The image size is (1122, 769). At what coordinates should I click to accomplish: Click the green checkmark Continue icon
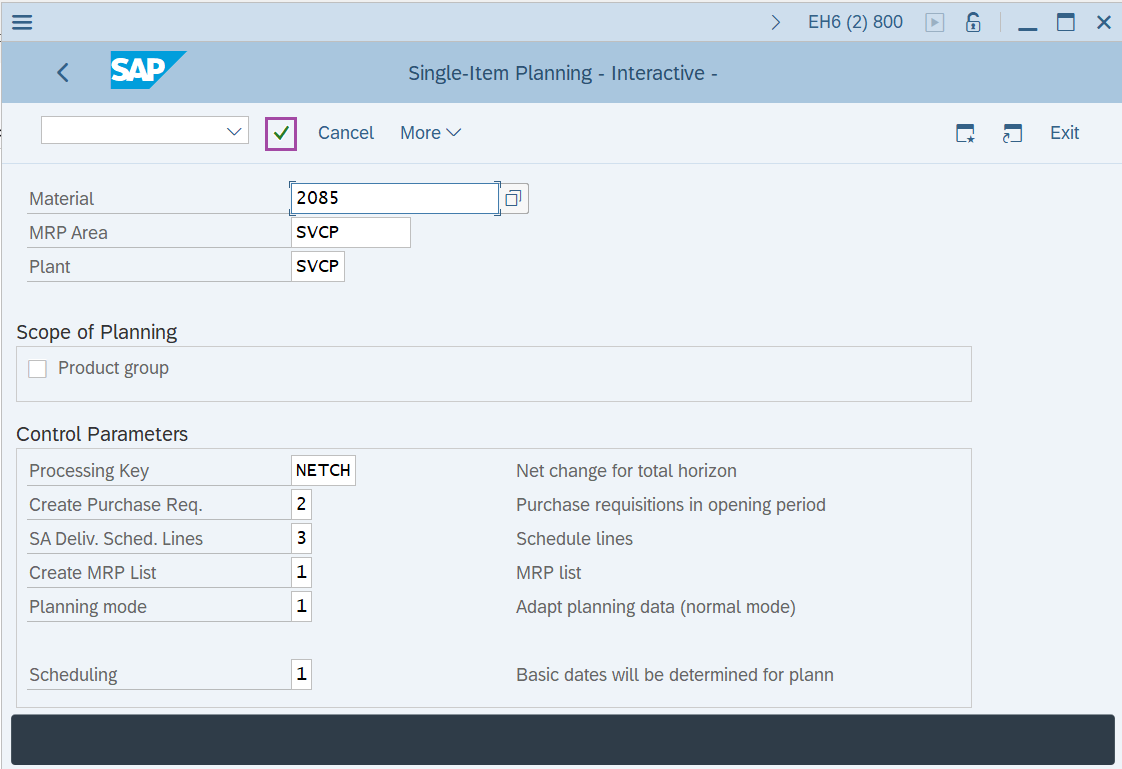click(281, 133)
